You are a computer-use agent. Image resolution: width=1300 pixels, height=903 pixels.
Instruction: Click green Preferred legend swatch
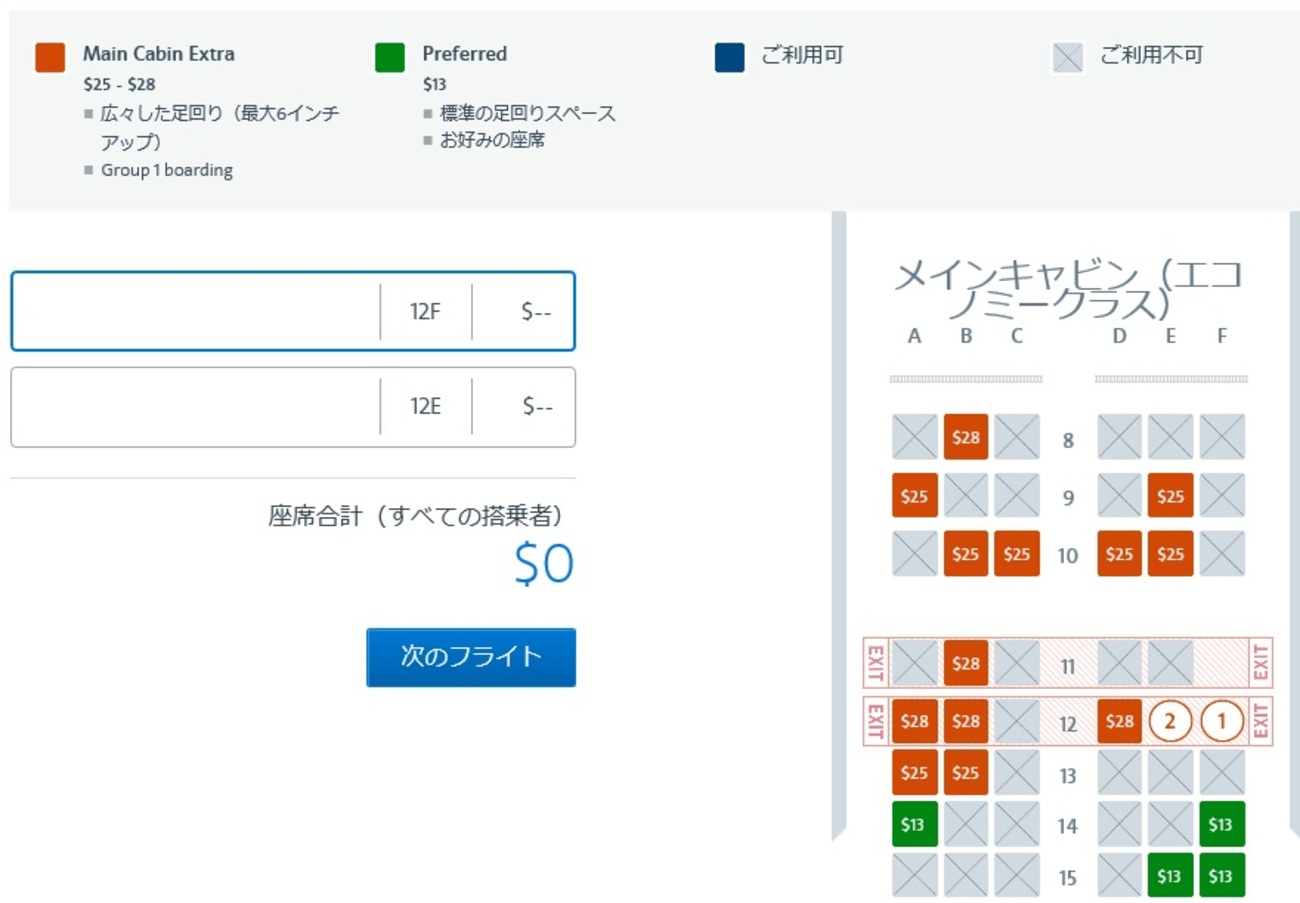389,58
